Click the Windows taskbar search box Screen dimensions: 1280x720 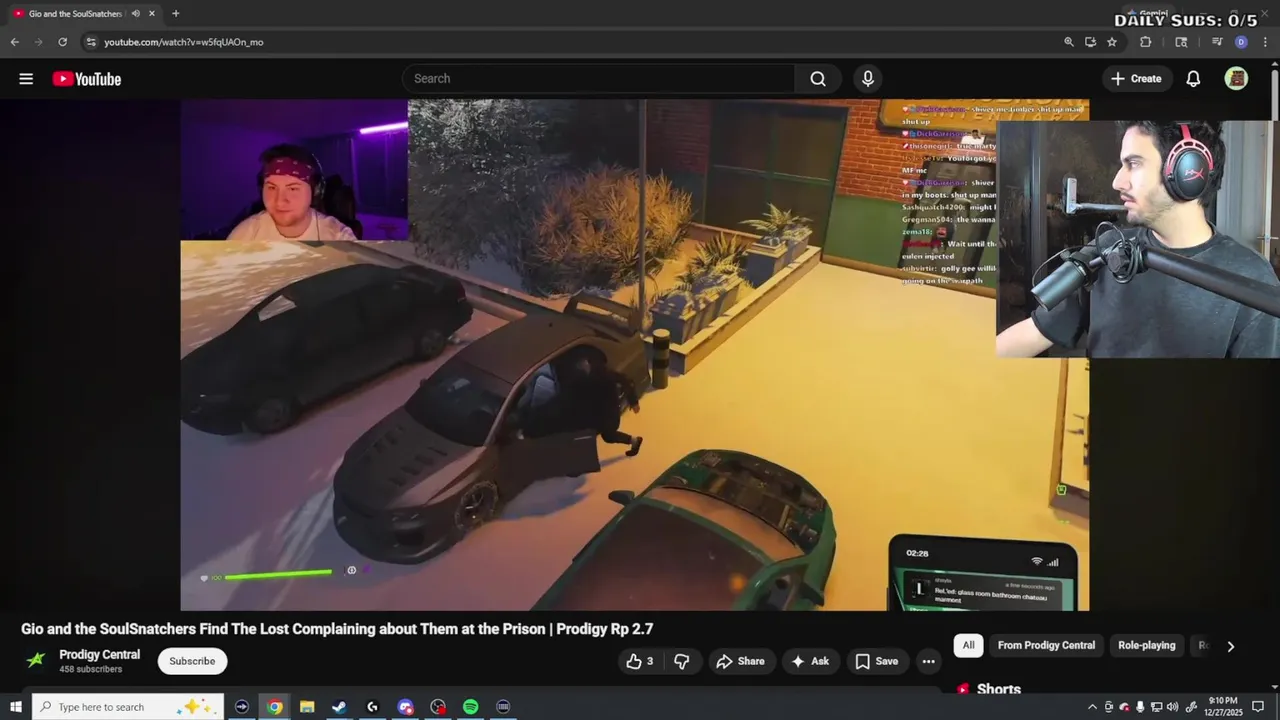pos(128,707)
